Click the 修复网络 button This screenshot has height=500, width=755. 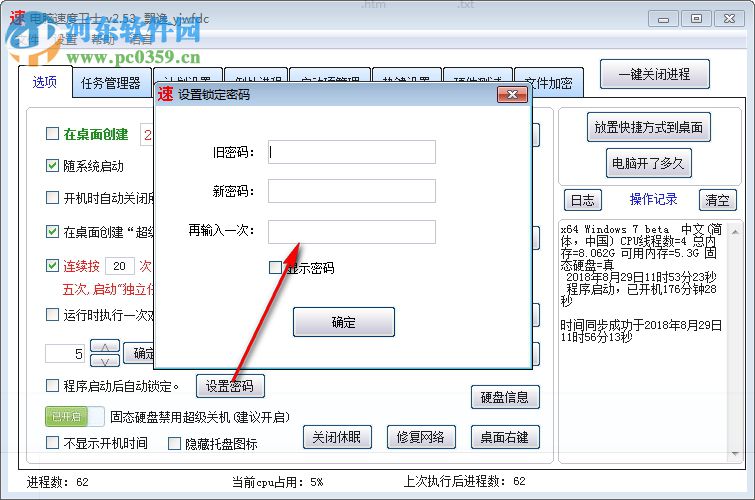421,437
